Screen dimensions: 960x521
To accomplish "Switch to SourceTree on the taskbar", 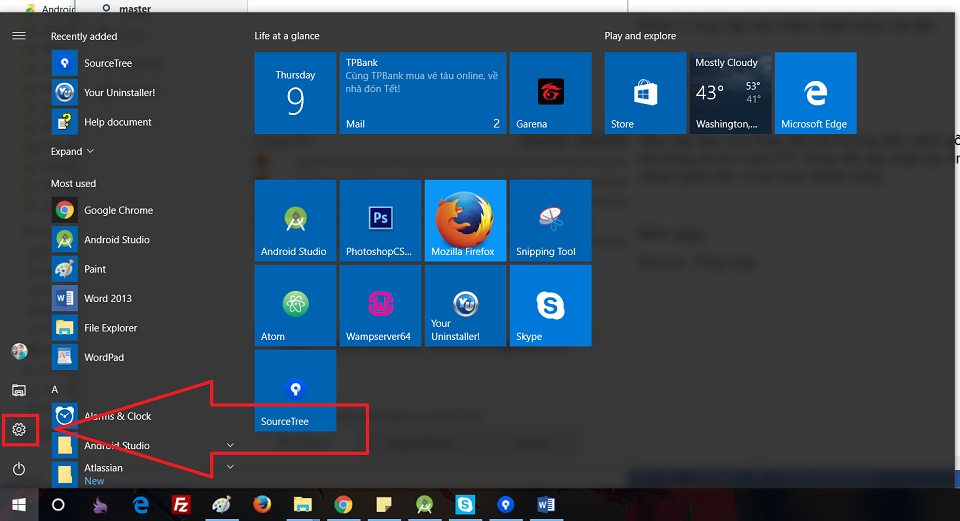I will [505, 504].
